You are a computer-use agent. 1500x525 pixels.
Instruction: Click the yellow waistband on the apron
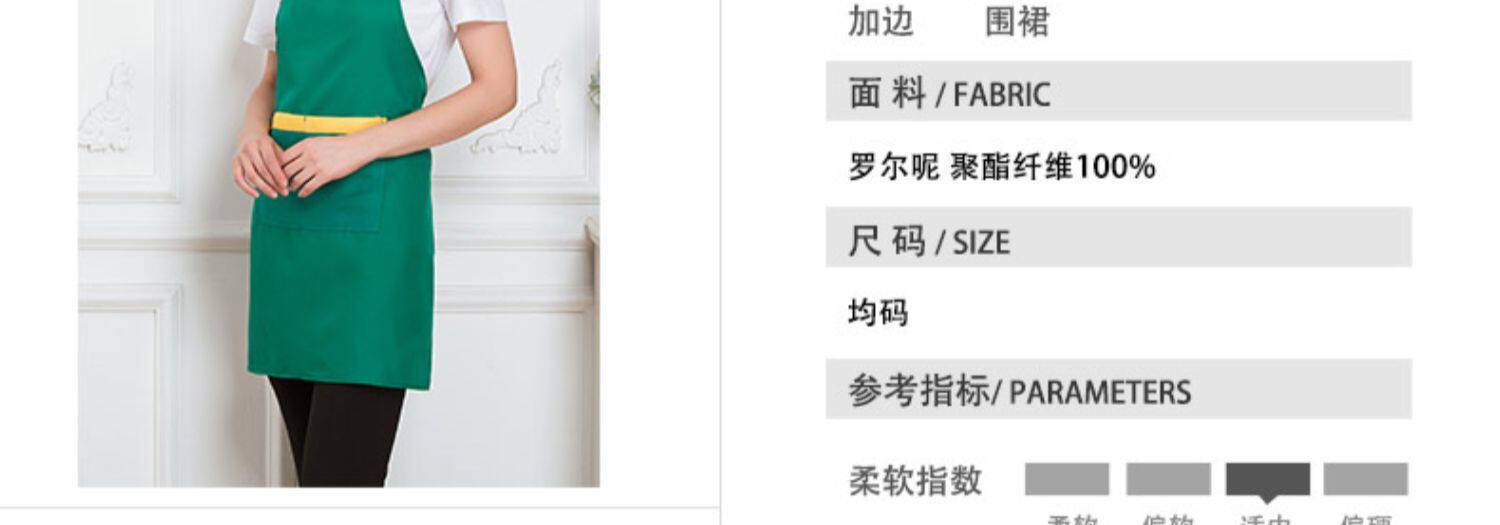tap(329, 123)
